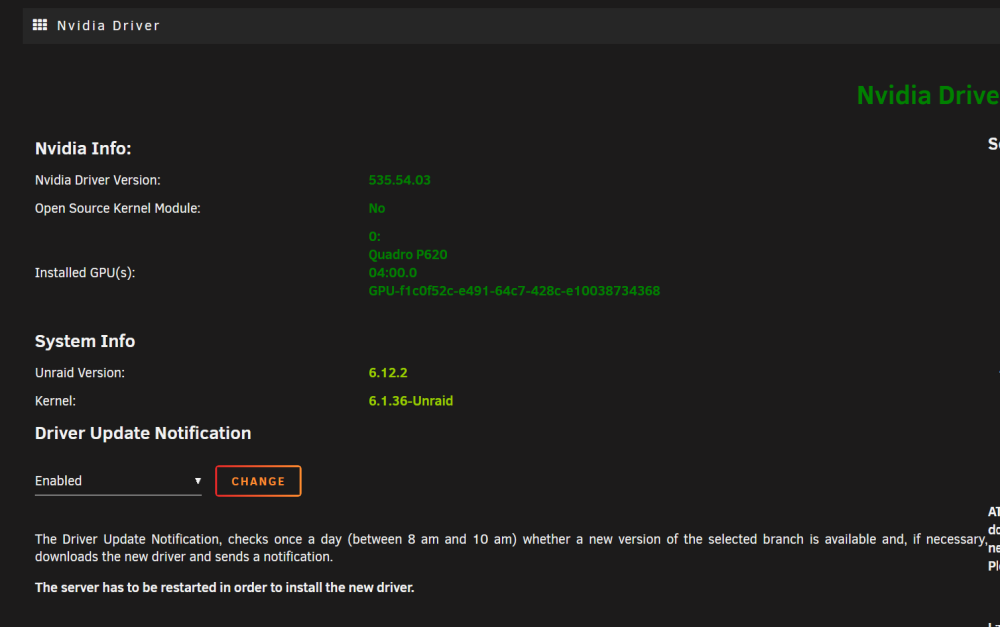
Task: Click the PCI bus ID 04:00.0
Action: (392, 272)
